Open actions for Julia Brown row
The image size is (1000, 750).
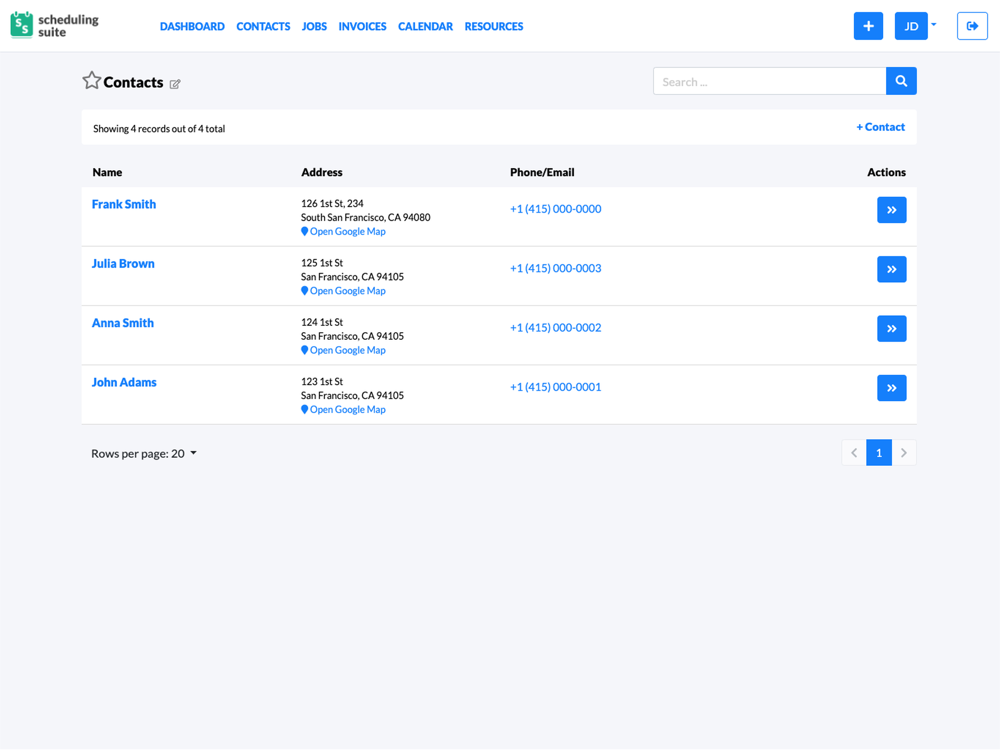coord(892,269)
